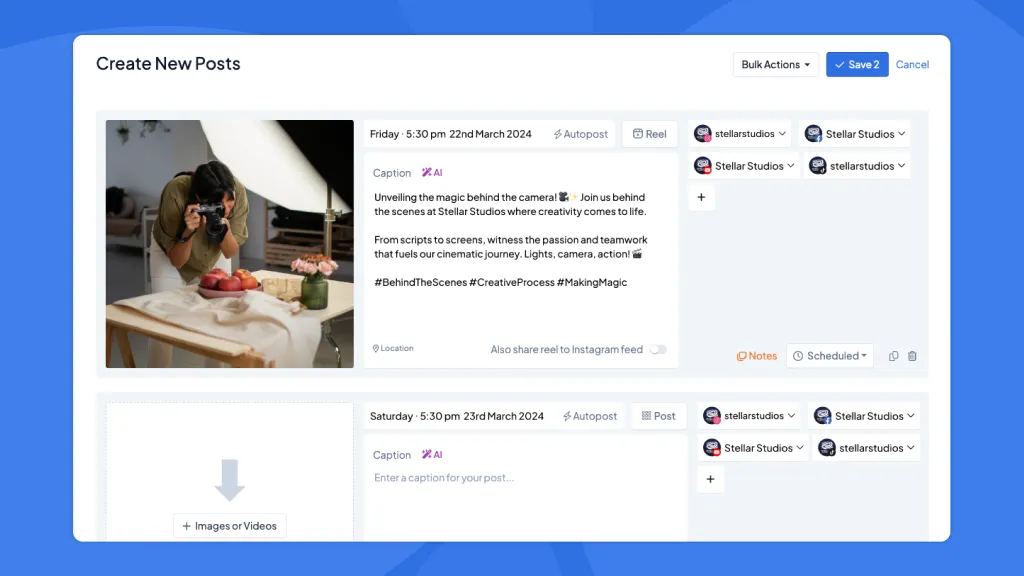Click the #BehindTheScenes hashtag line in caption
This screenshot has width=1024, height=576.
[500, 282]
